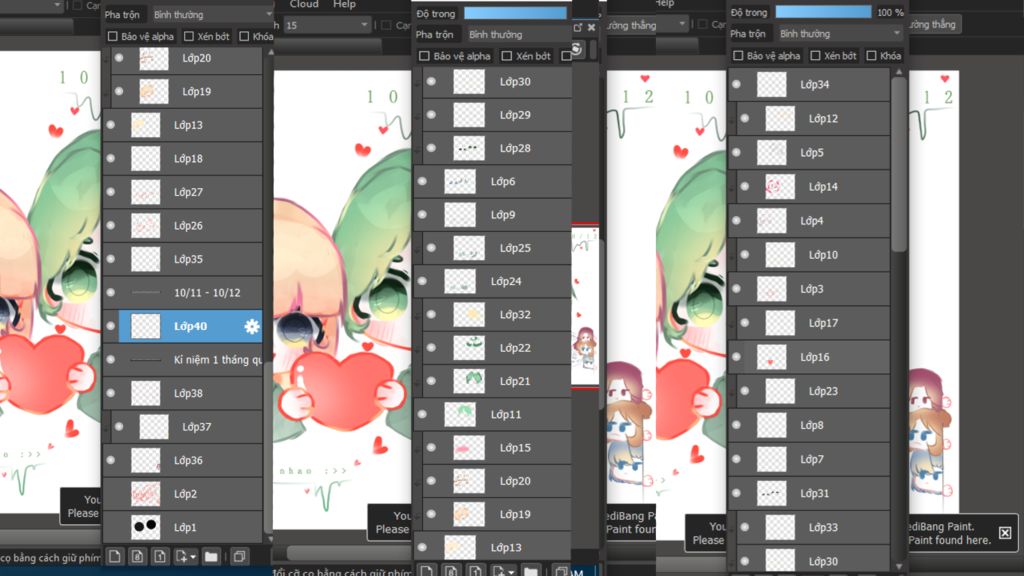Click the navigator preview of the chibi drawing
This screenshot has width=1024, height=576.
(x=585, y=307)
